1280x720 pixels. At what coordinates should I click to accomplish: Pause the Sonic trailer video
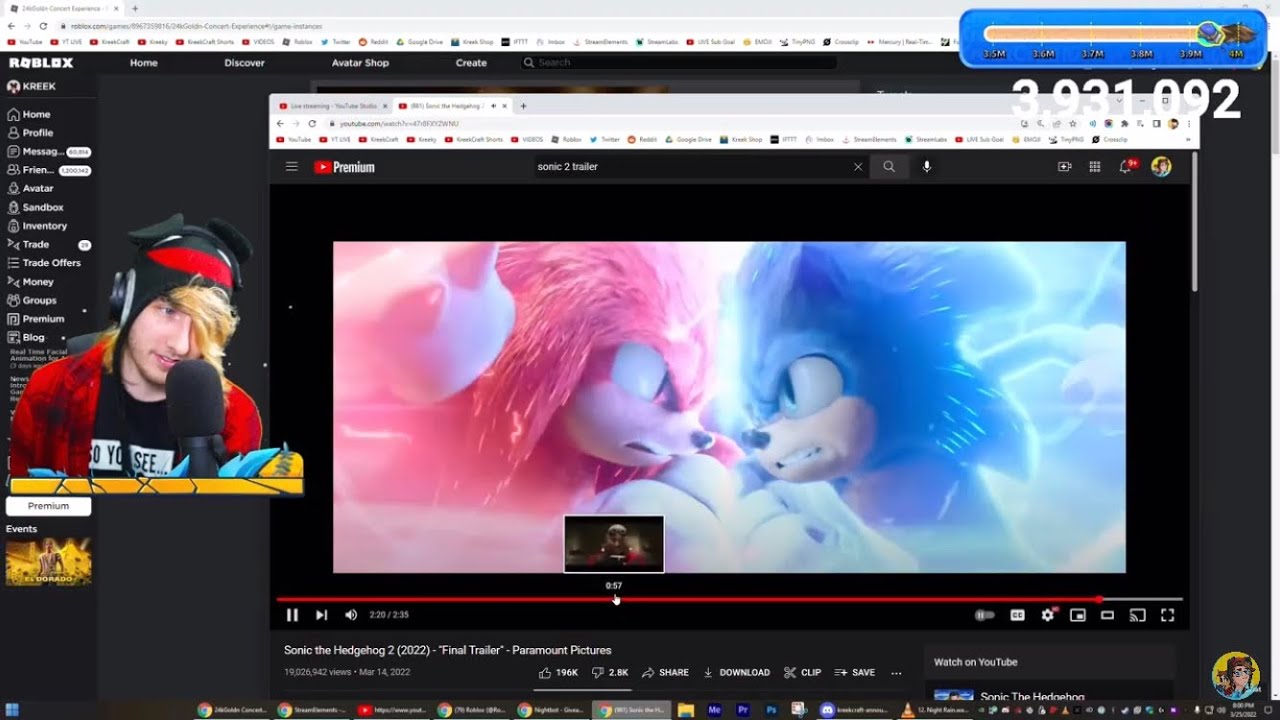pyautogui.click(x=292, y=615)
